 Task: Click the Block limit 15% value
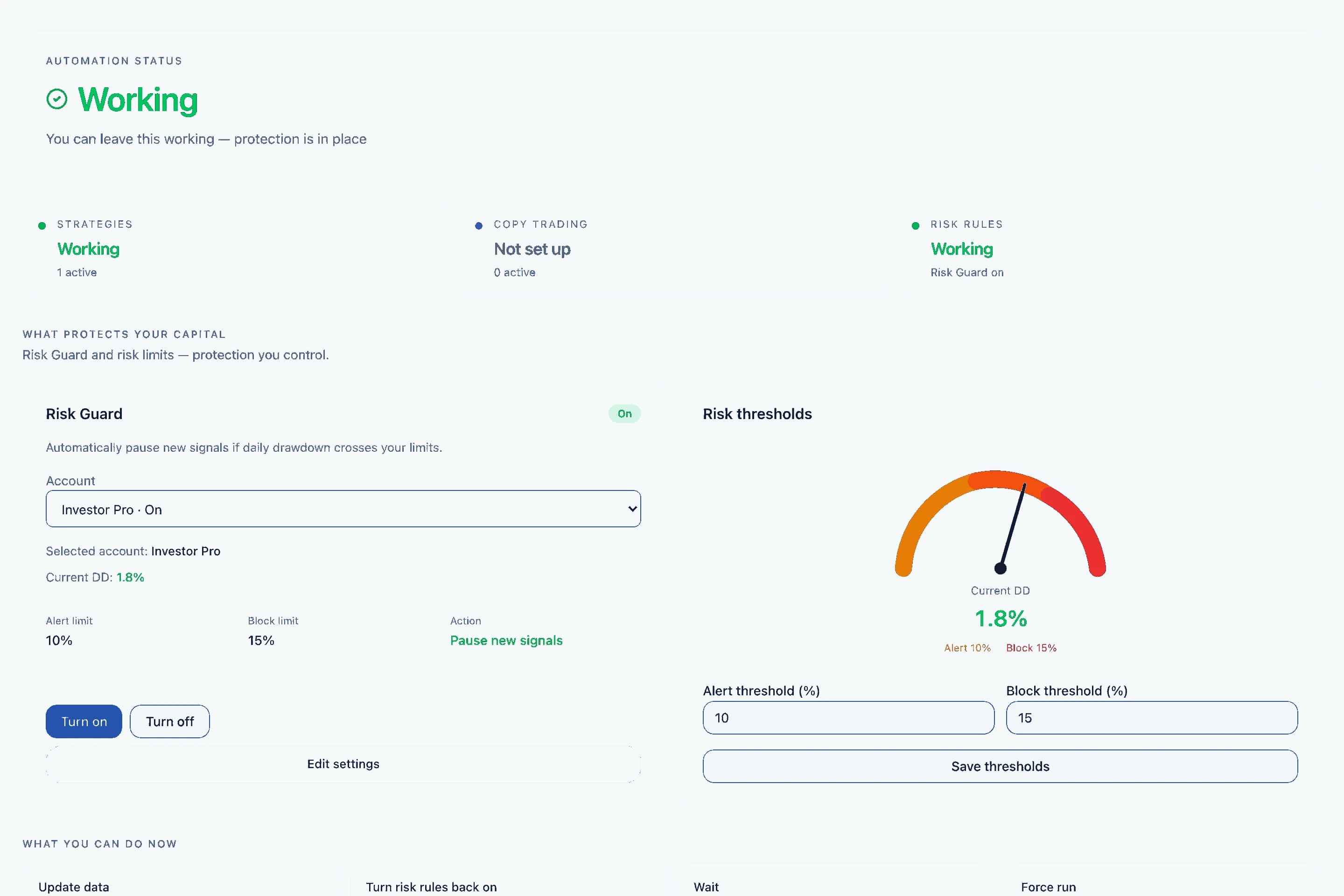coord(261,641)
